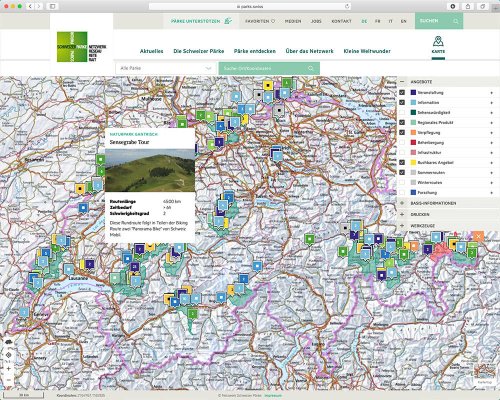
Task: Enable the Beherbergung layer checkbox
Action: (x=402, y=142)
